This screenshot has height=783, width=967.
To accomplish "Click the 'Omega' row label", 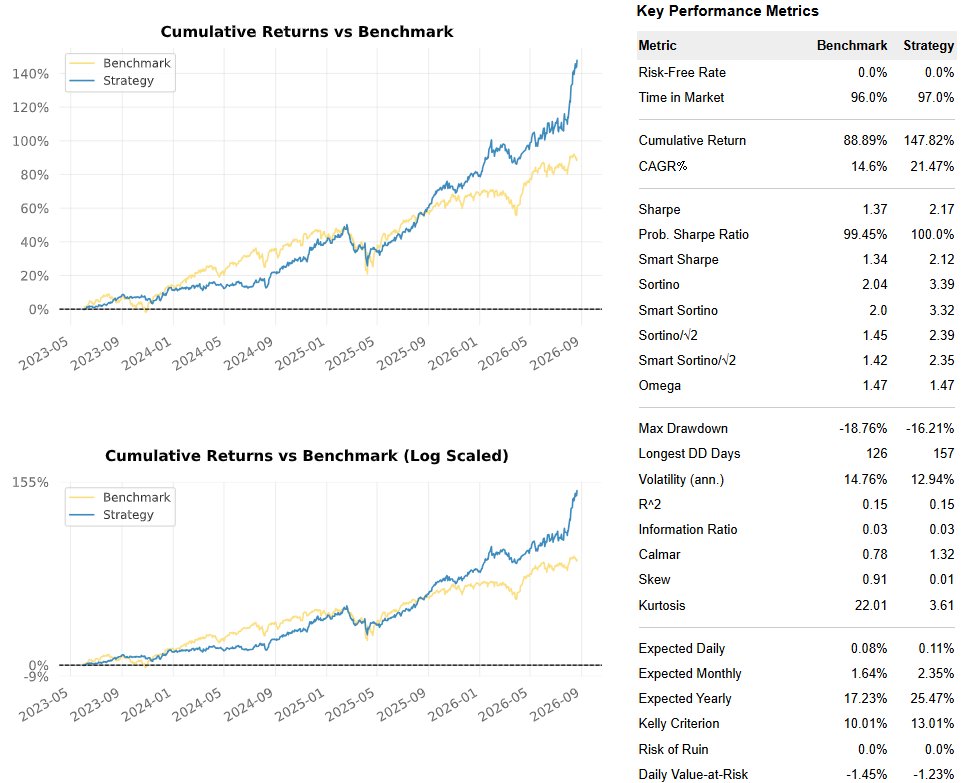I will tap(659, 386).
